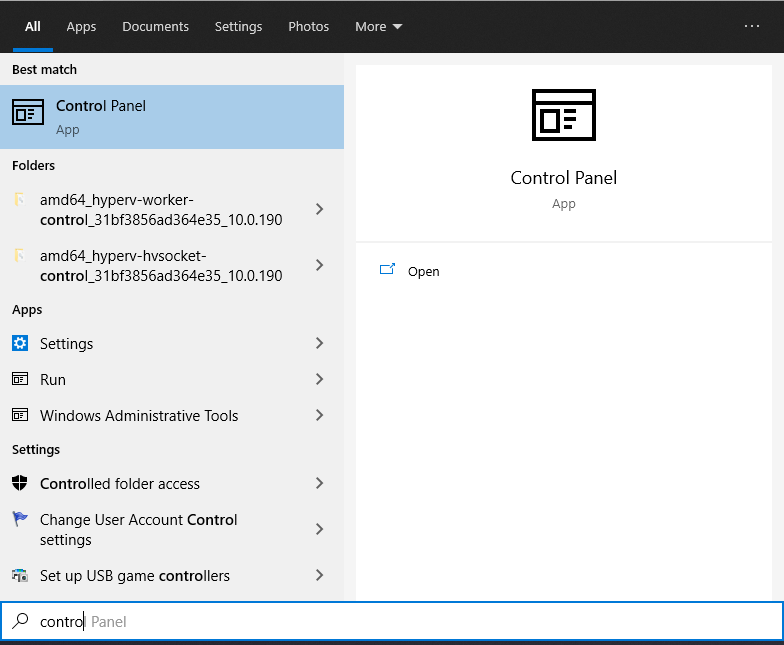Open the More filter dropdown
The width and height of the screenshot is (784, 645).
[378, 26]
